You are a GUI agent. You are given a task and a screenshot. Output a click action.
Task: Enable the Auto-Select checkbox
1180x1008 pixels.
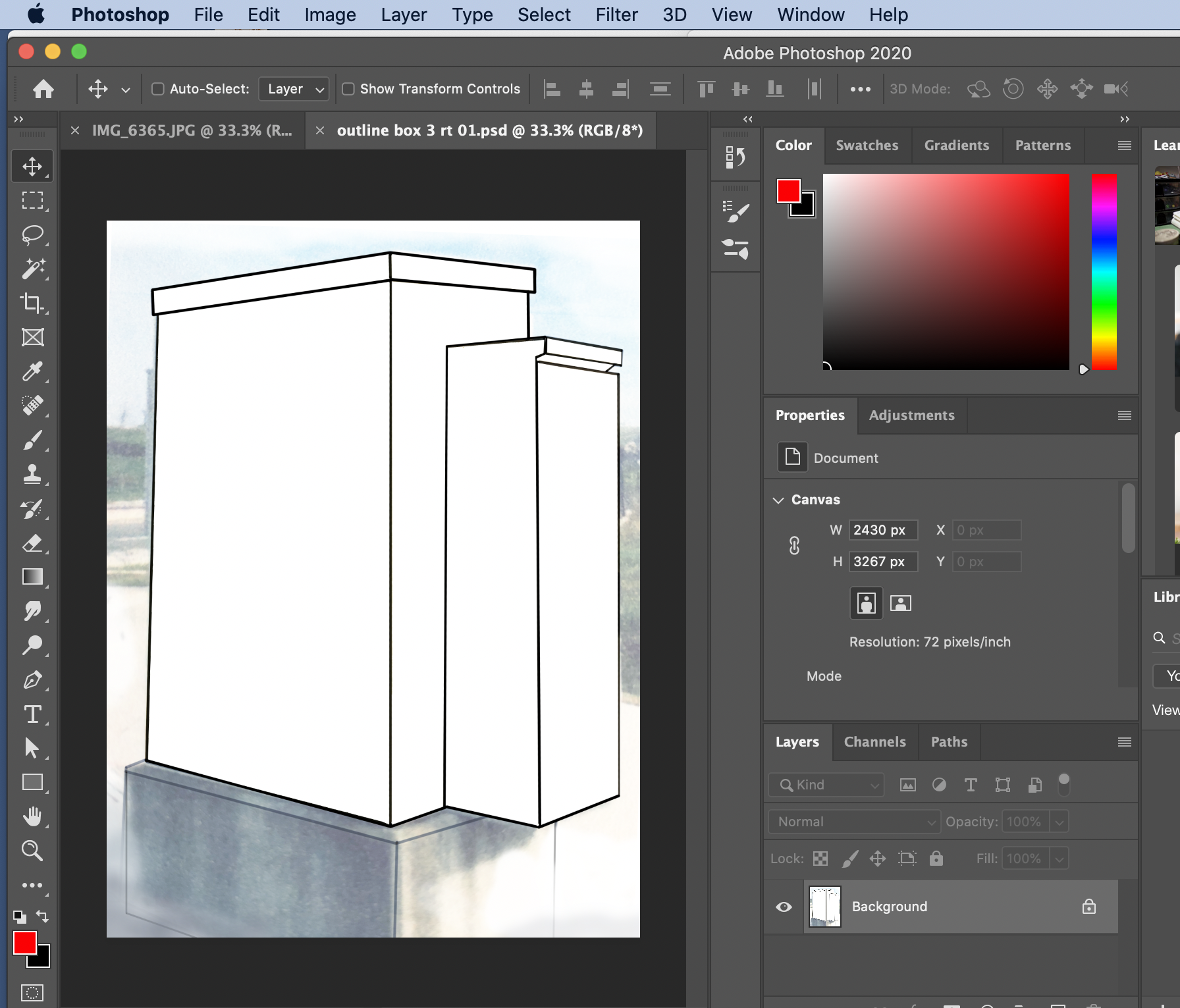[157, 88]
